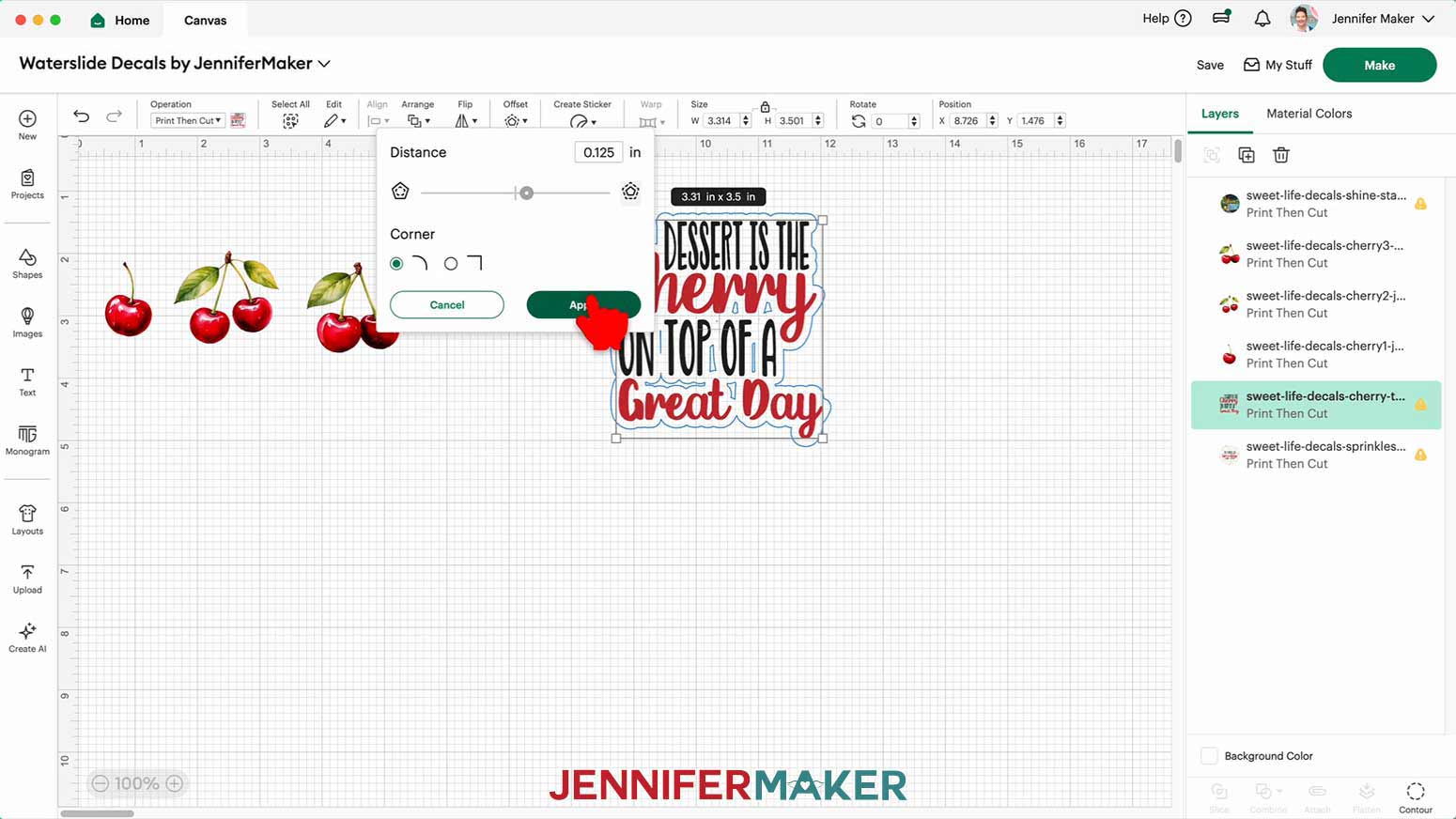Switch to the Home tab
Viewport: 1456px width, 819px height.
(119, 20)
